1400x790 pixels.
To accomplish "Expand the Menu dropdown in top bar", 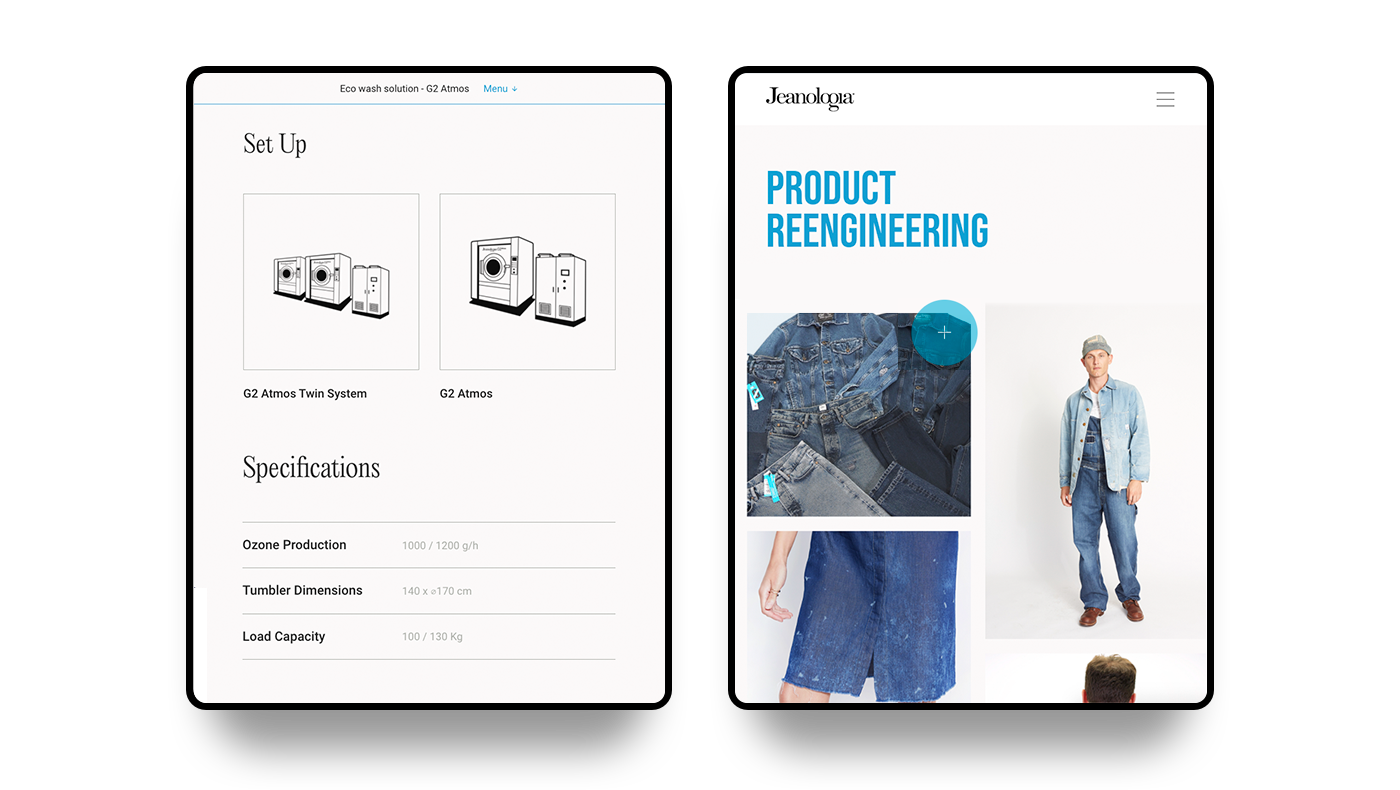I will tap(500, 89).
